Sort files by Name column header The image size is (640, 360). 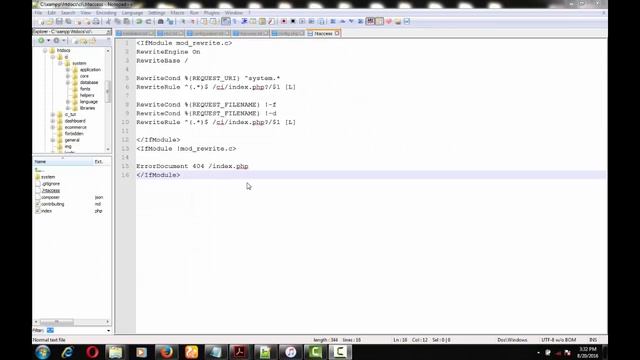pos(63,162)
